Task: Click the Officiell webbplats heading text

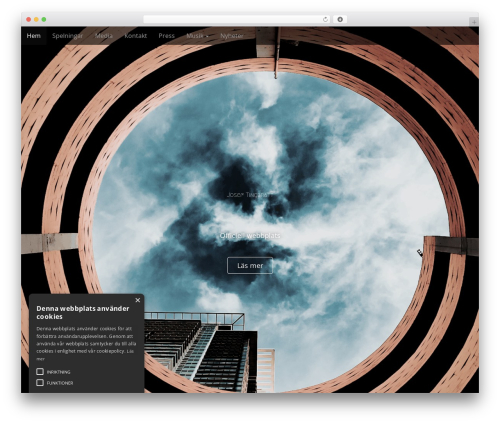Action: (x=250, y=236)
